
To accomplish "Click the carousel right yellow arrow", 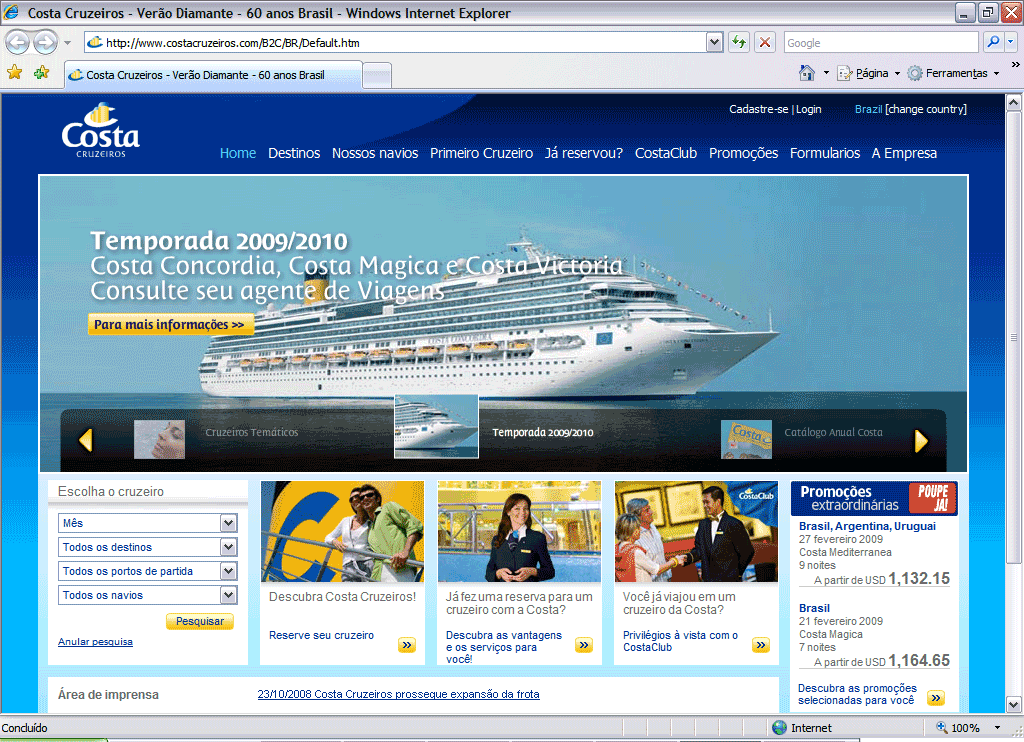I will 921,441.
